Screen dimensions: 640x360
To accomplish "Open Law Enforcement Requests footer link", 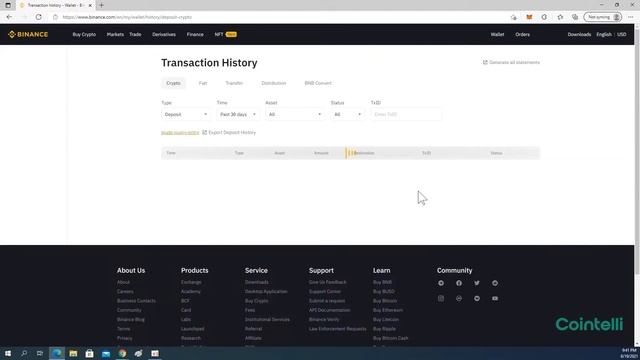I will click(338, 329).
